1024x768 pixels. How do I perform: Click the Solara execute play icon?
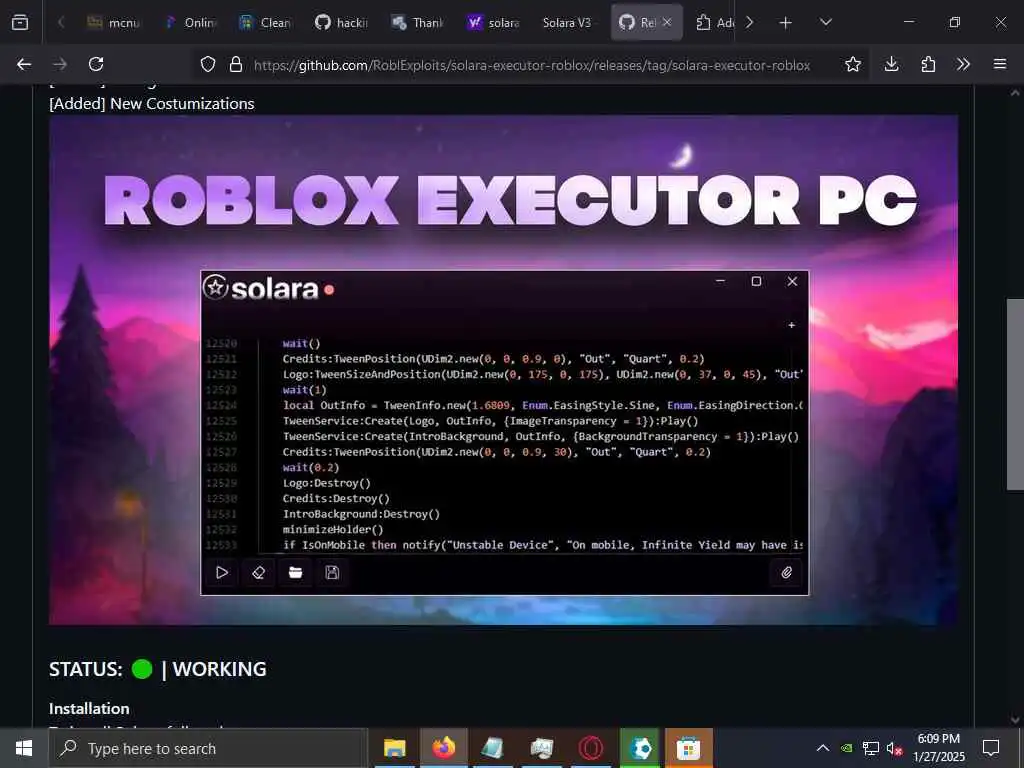[x=222, y=573]
